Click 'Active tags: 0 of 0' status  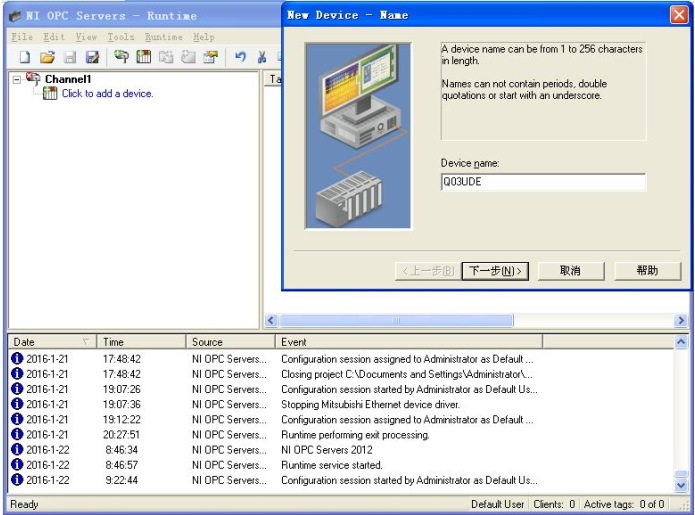[624, 504]
